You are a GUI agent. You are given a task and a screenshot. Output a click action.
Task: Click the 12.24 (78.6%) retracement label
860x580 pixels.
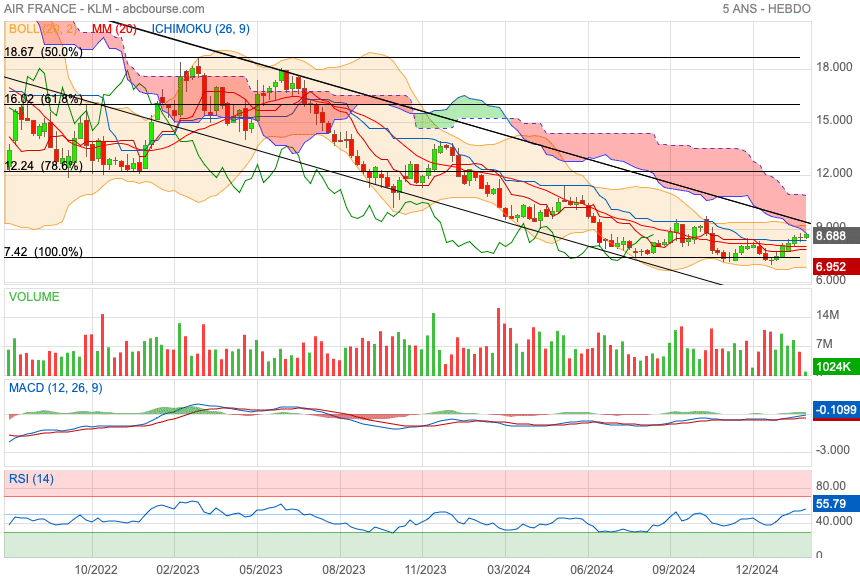42,166
